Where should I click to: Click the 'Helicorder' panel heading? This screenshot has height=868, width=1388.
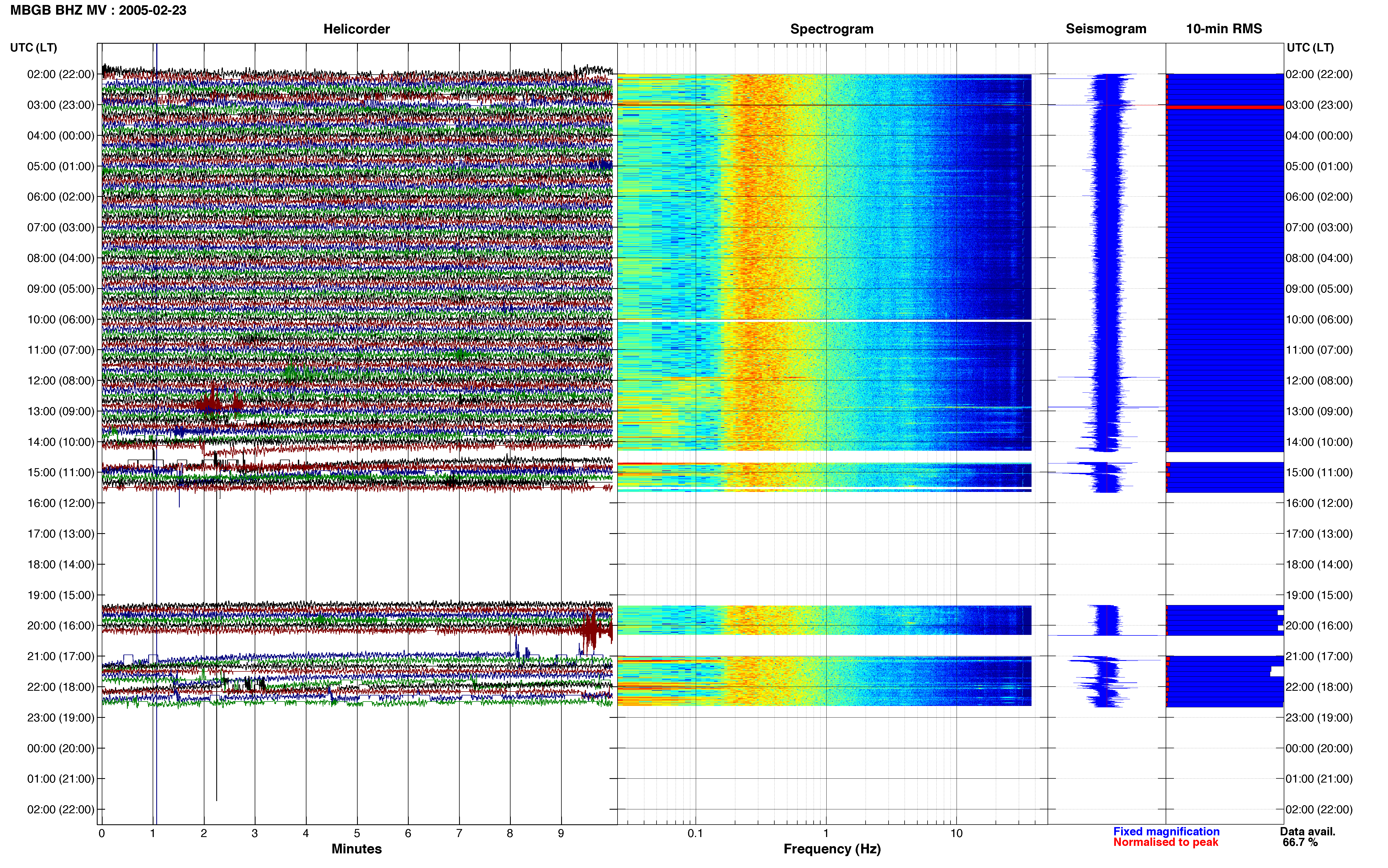click(356, 29)
